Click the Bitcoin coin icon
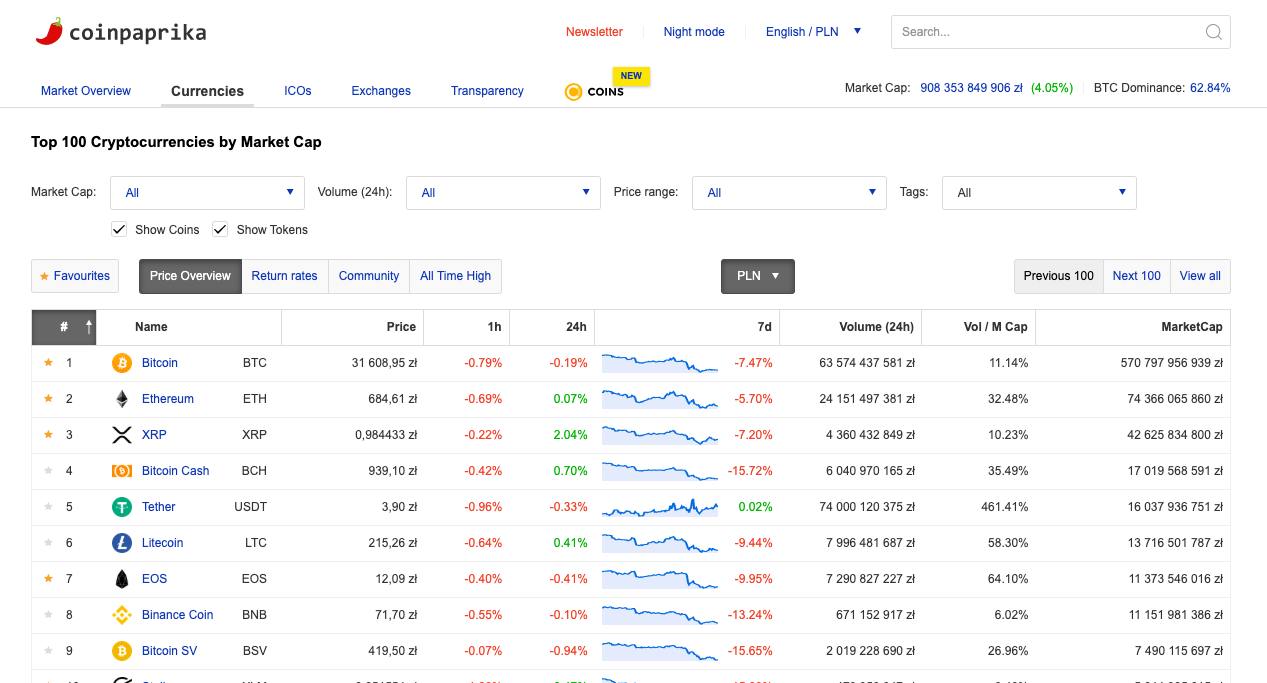Image resolution: width=1267 pixels, height=683 pixels. 122,363
